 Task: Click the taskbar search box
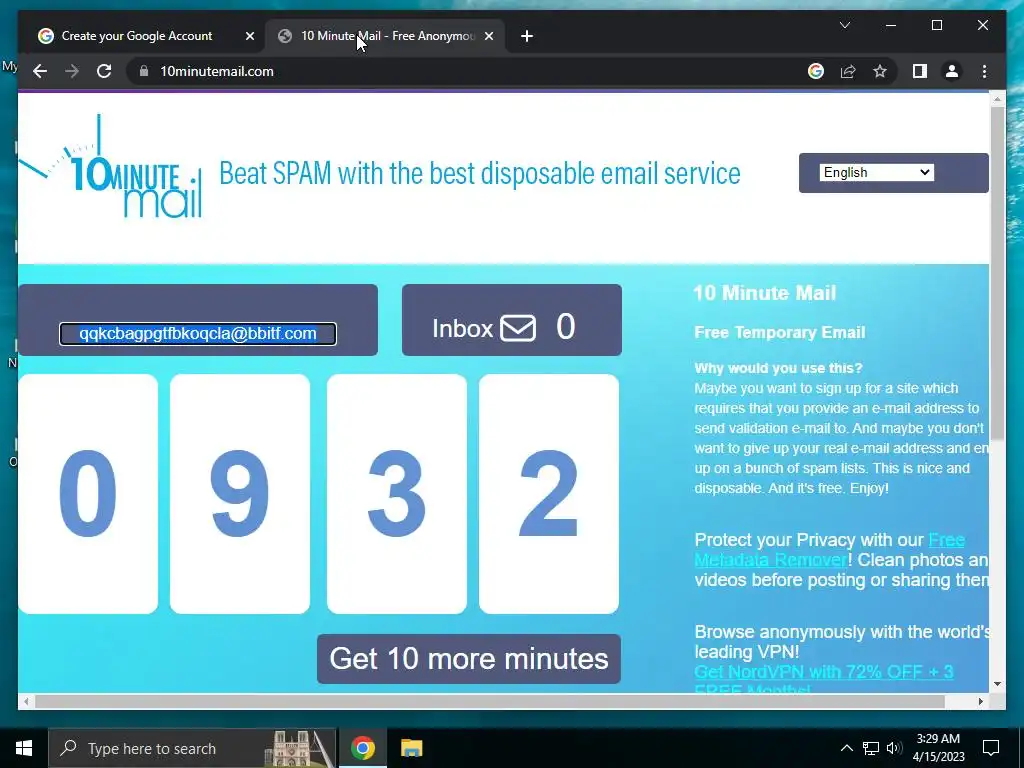192,748
